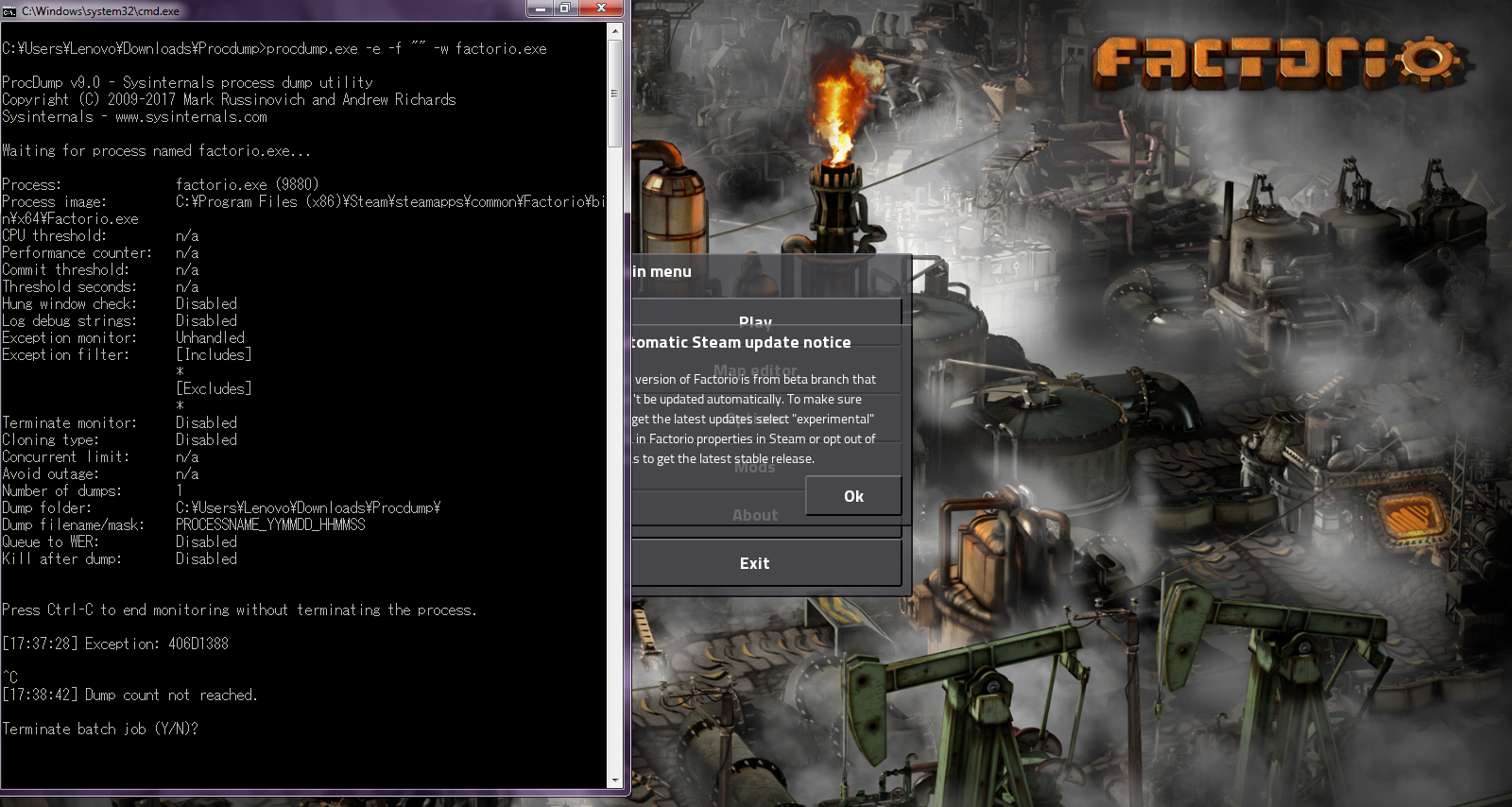Click the 'Hung window check:' row in the console
This screenshot has height=807, width=1512.
click(119, 303)
